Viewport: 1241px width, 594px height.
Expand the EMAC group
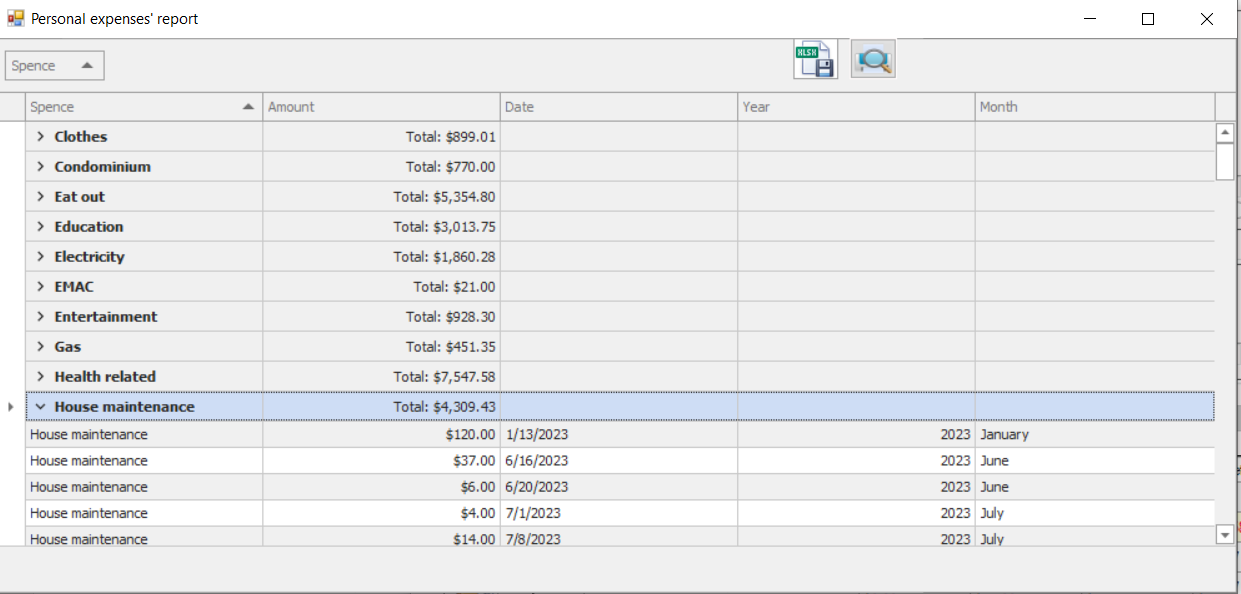click(40, 287)
